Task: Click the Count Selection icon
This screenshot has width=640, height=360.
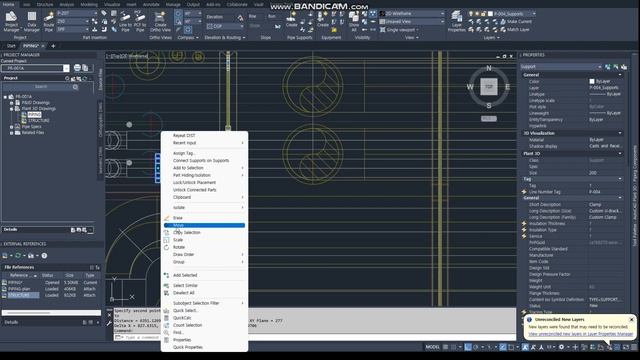Action: [x=167, y=325]
